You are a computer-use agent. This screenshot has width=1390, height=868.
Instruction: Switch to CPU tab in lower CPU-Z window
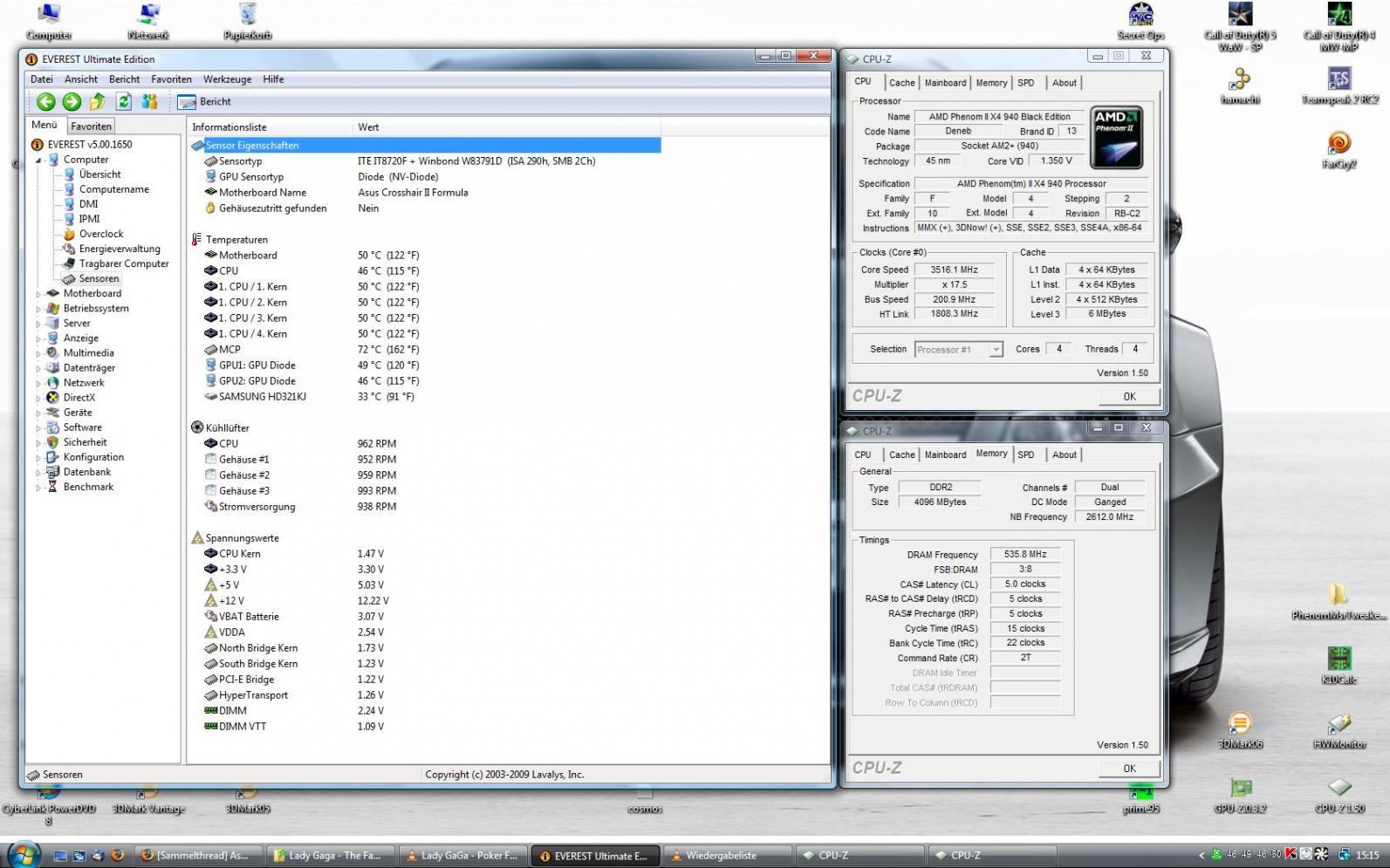[x=863, y=455]
